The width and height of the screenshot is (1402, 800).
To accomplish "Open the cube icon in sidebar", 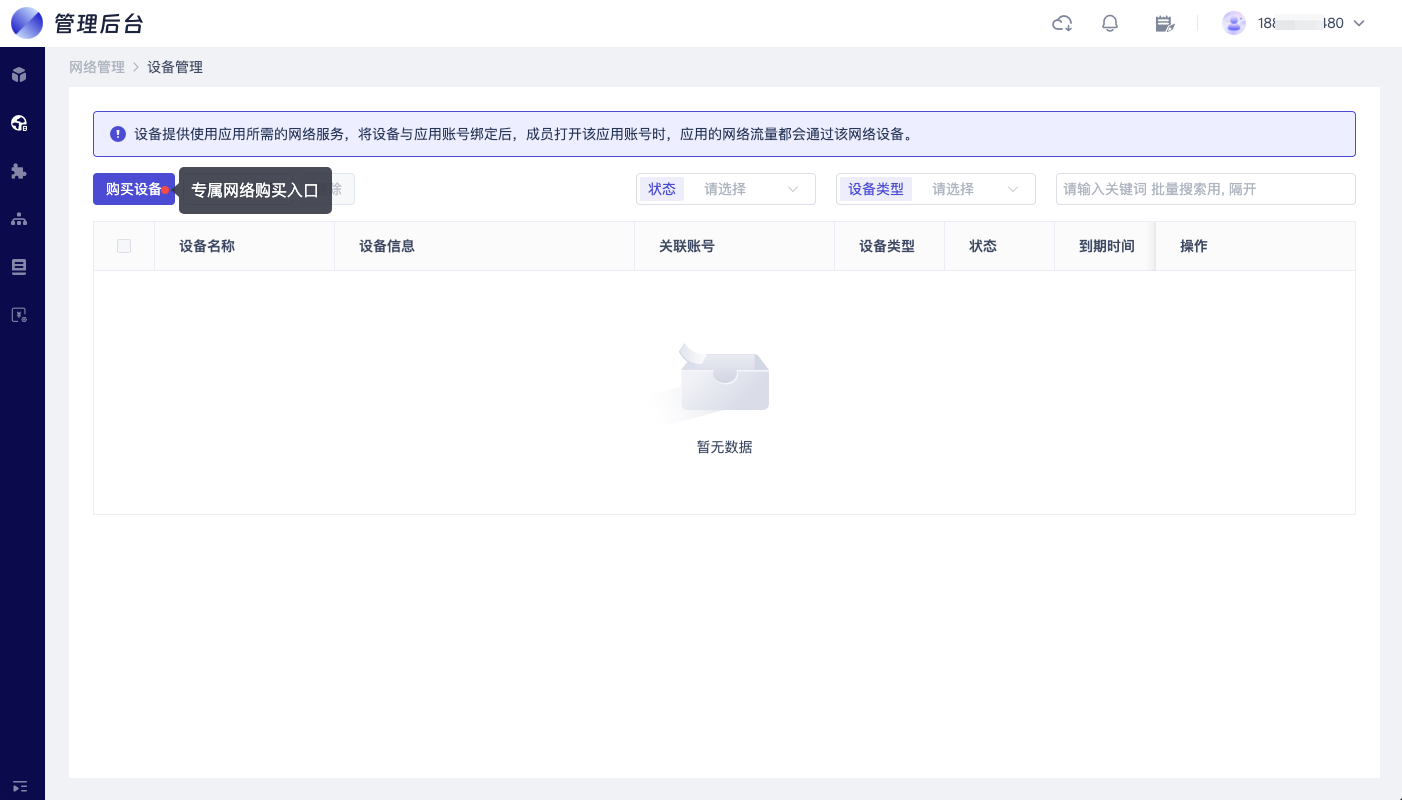I will click(x=19, y=75).
